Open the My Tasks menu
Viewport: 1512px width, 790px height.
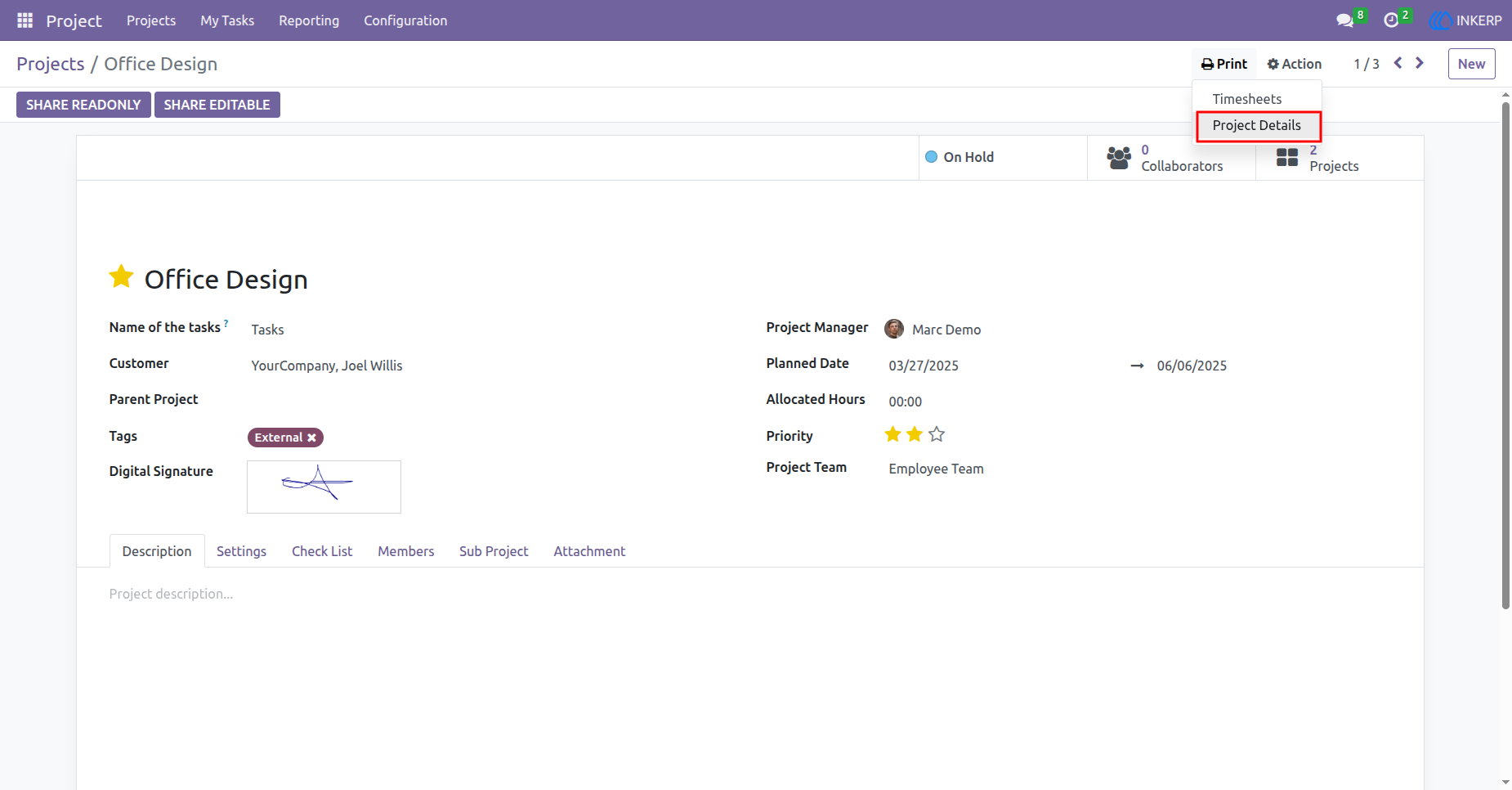tap(227, 20)
